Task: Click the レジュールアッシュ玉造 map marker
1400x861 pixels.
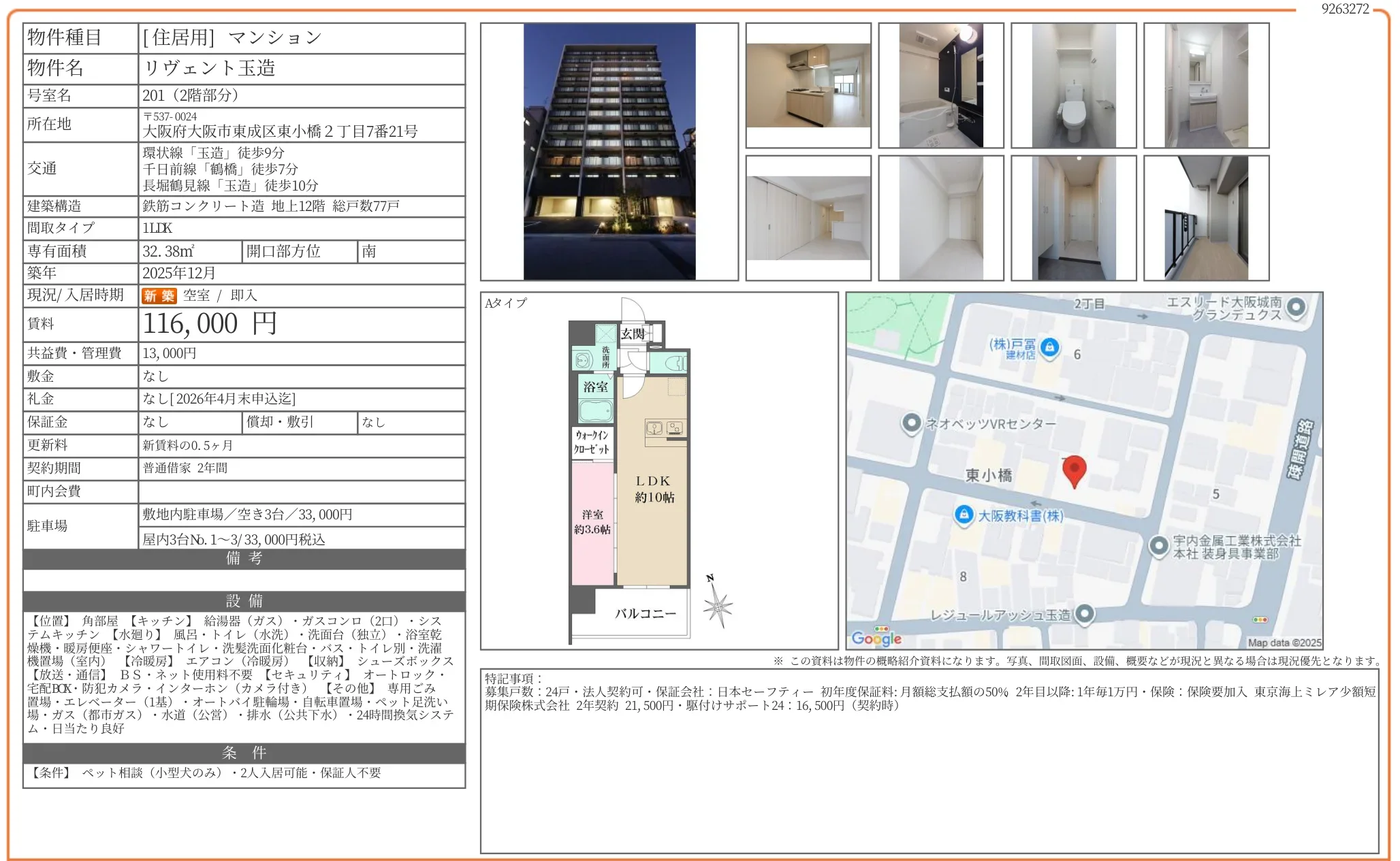Action: click(x=1084, y=614)
